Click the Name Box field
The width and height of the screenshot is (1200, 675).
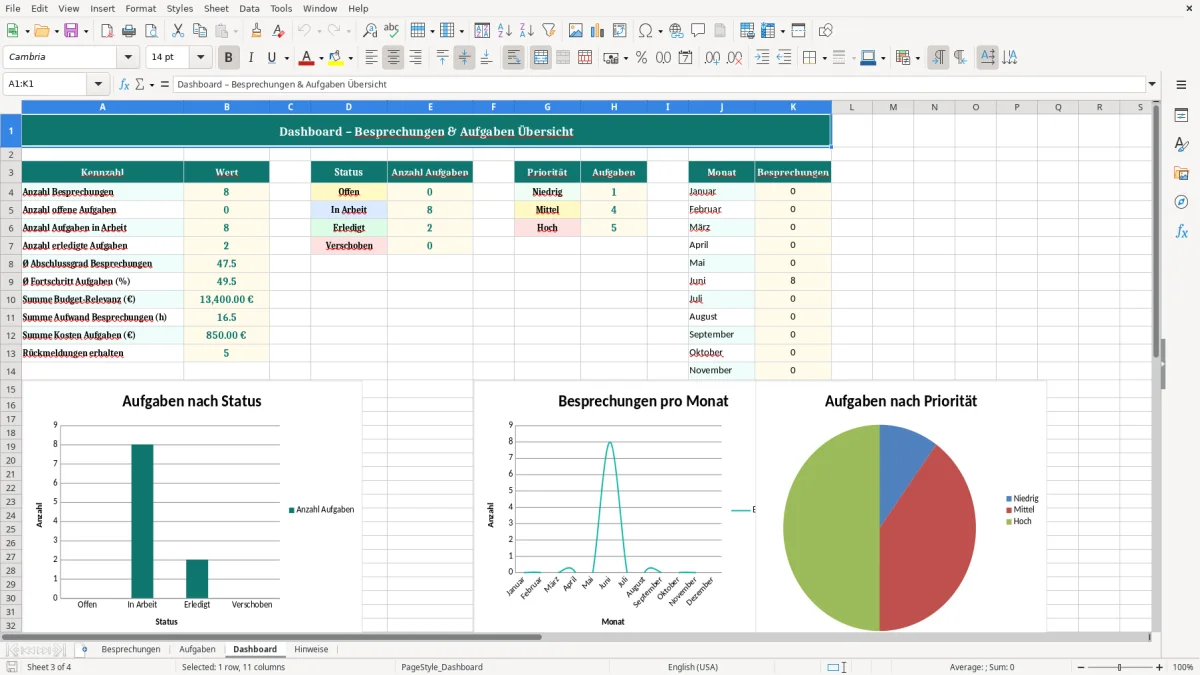[46, 84]
